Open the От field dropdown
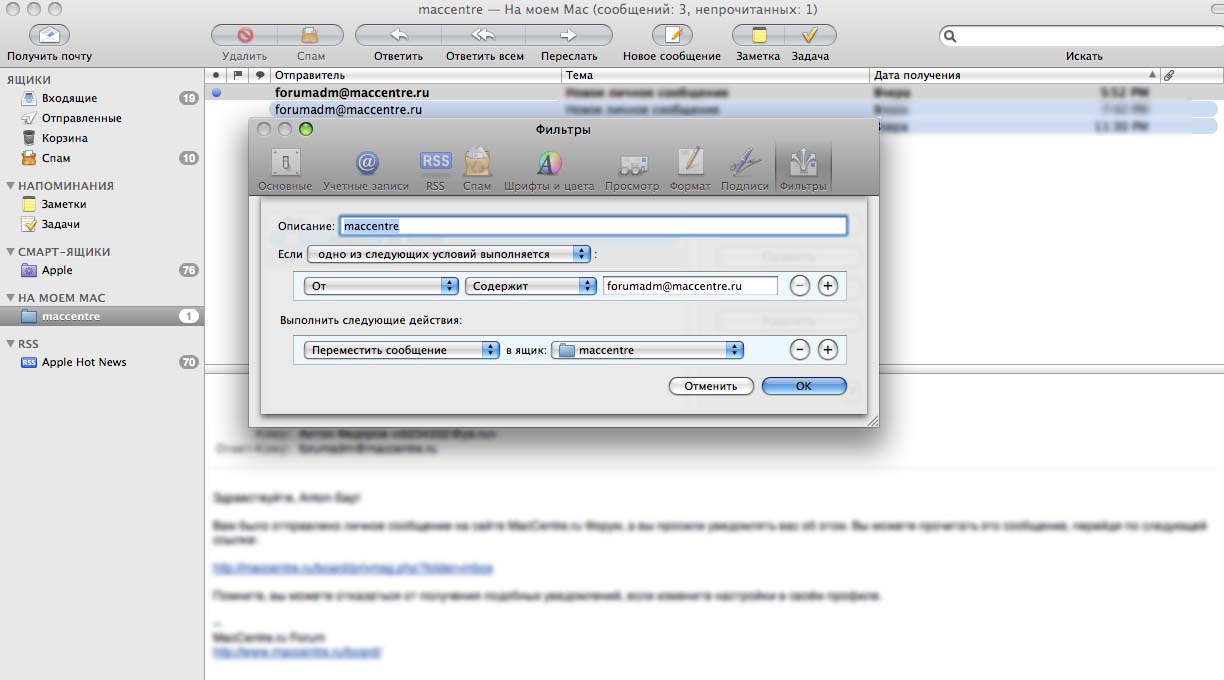The height and width of the screenshot is (680, 1224). click(381, 286)
